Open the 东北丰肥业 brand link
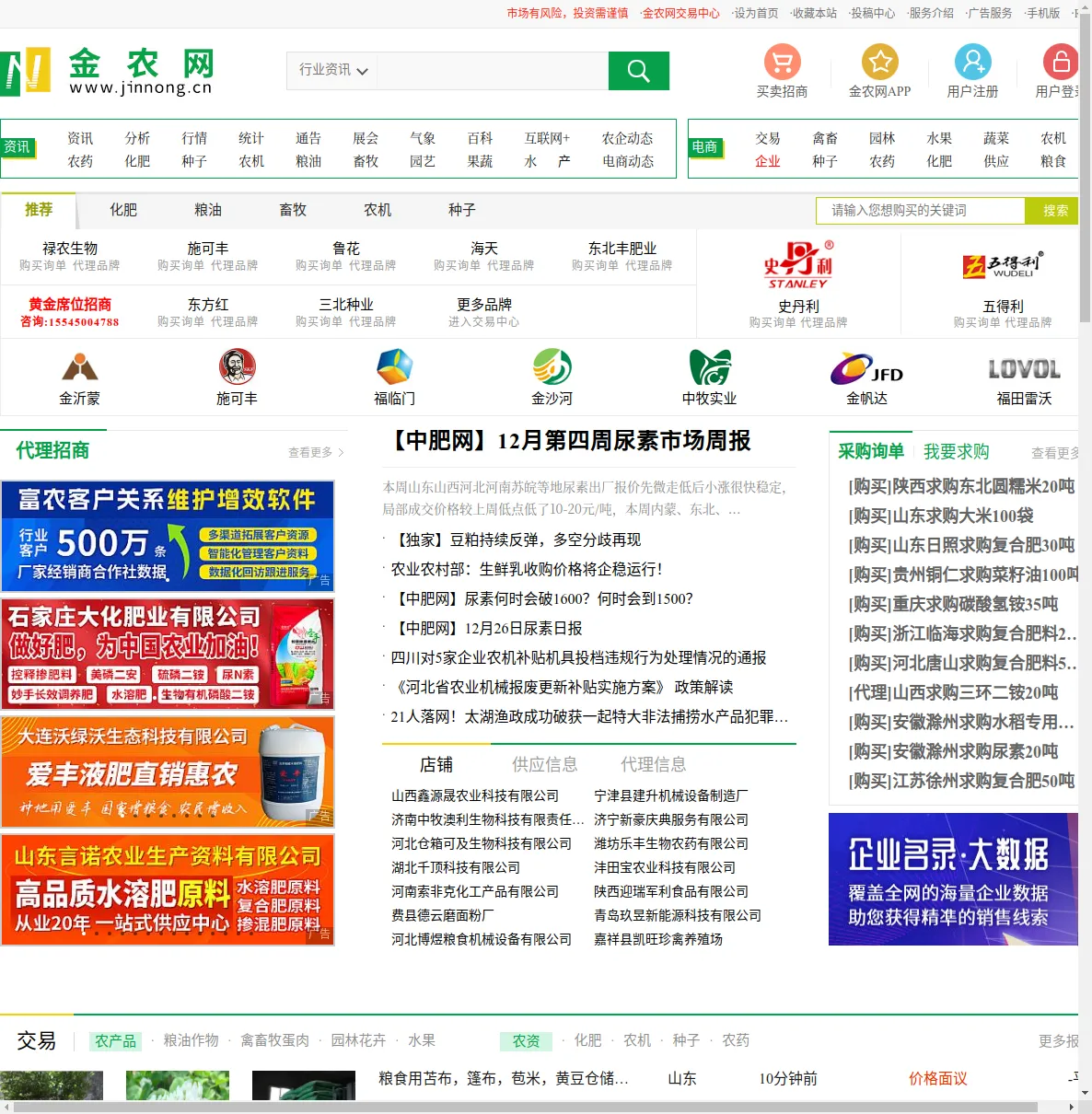 tap(622, 249)
